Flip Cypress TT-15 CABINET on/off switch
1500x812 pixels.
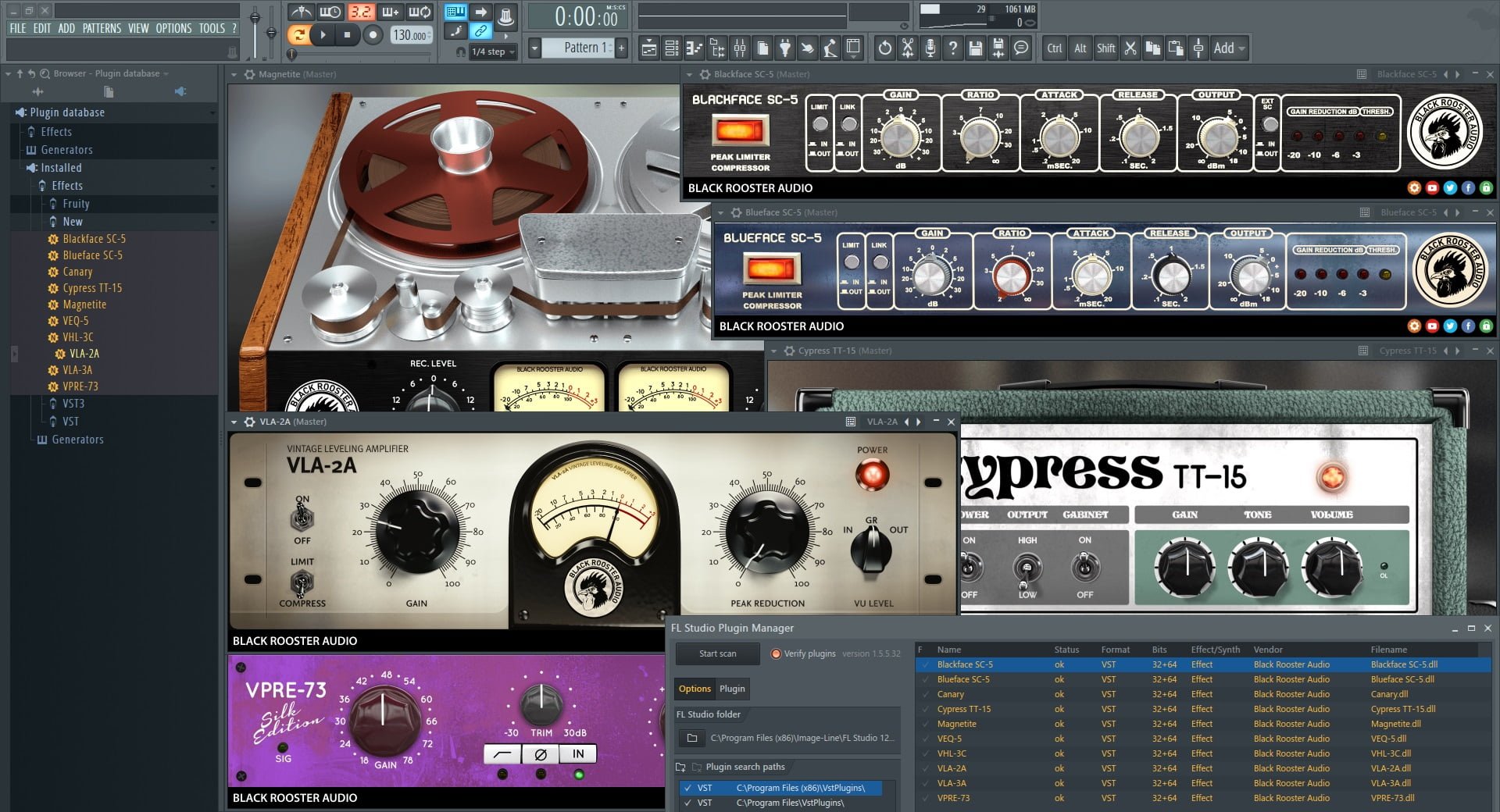pos(1085,567)
